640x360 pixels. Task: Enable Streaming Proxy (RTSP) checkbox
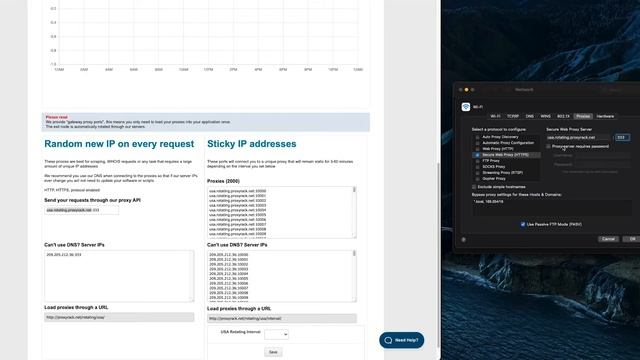pyautogui.click(x=477, y=173)
